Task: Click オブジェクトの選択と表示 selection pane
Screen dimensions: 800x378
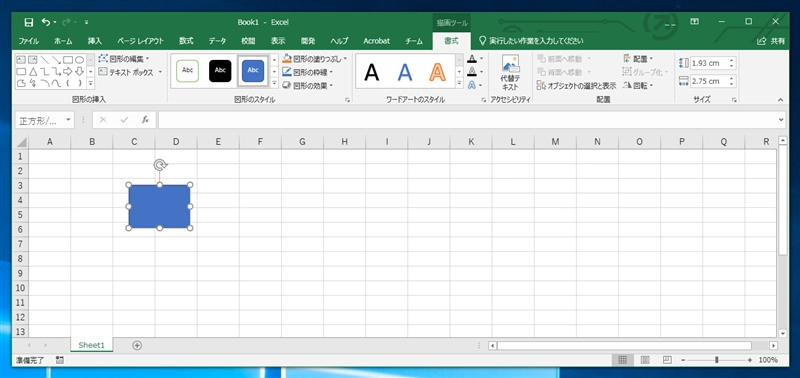Action: click(577, 86)
